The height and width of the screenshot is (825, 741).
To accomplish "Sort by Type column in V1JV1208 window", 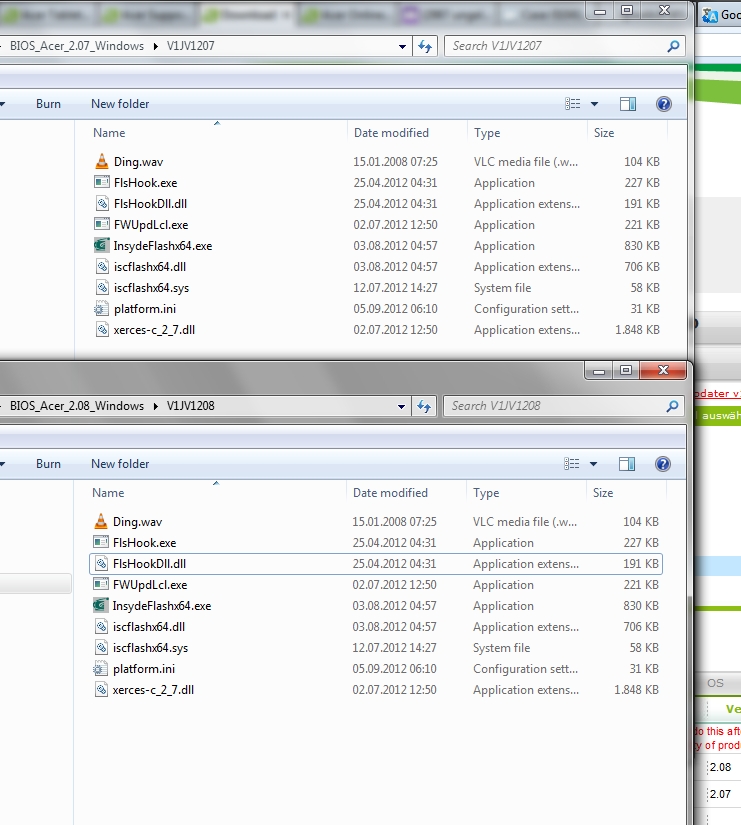I will (486, 492).
